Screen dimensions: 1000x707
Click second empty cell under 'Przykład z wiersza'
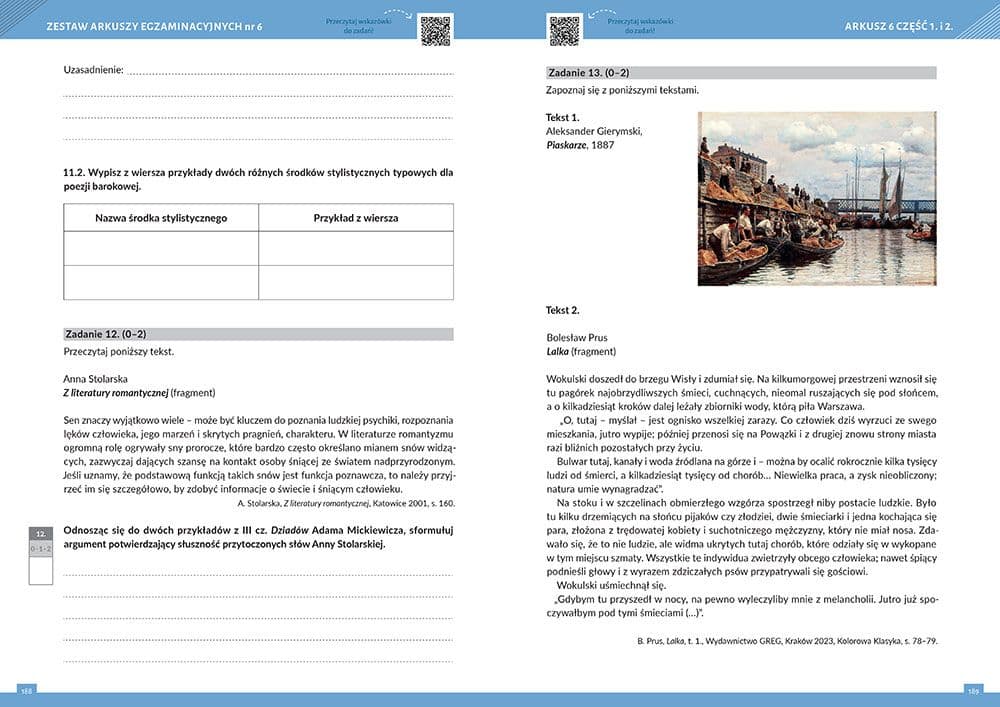tap(355, 282)
